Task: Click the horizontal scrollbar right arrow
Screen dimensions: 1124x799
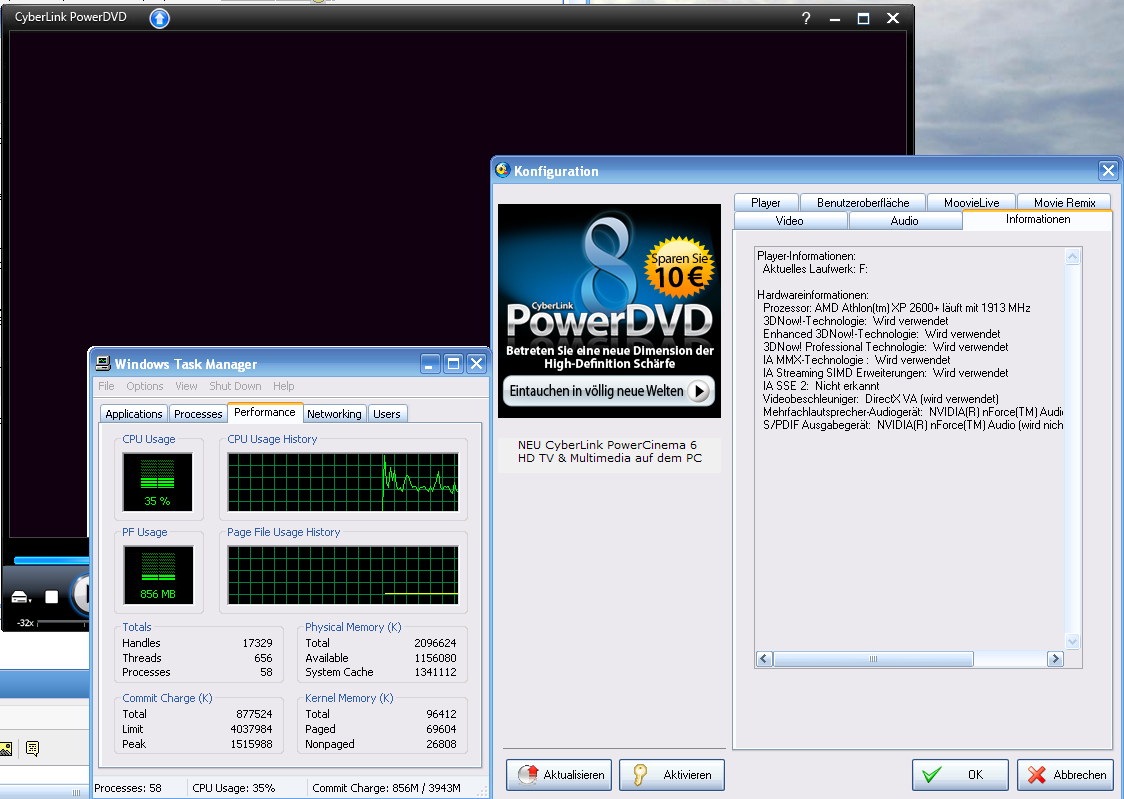Action: pyautogui.click(x=1054, y=659)
